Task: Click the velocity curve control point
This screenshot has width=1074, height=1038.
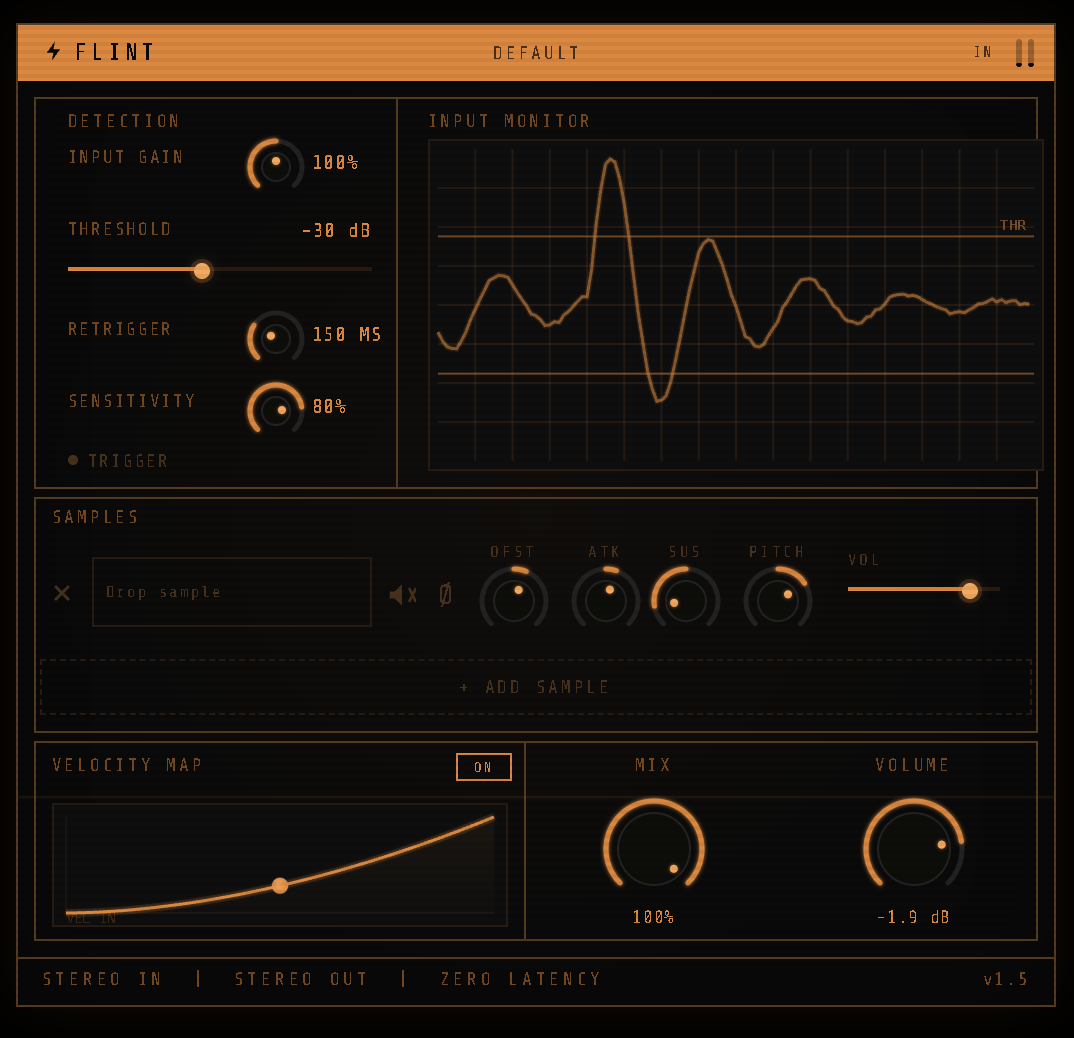Action: [280, 885]
